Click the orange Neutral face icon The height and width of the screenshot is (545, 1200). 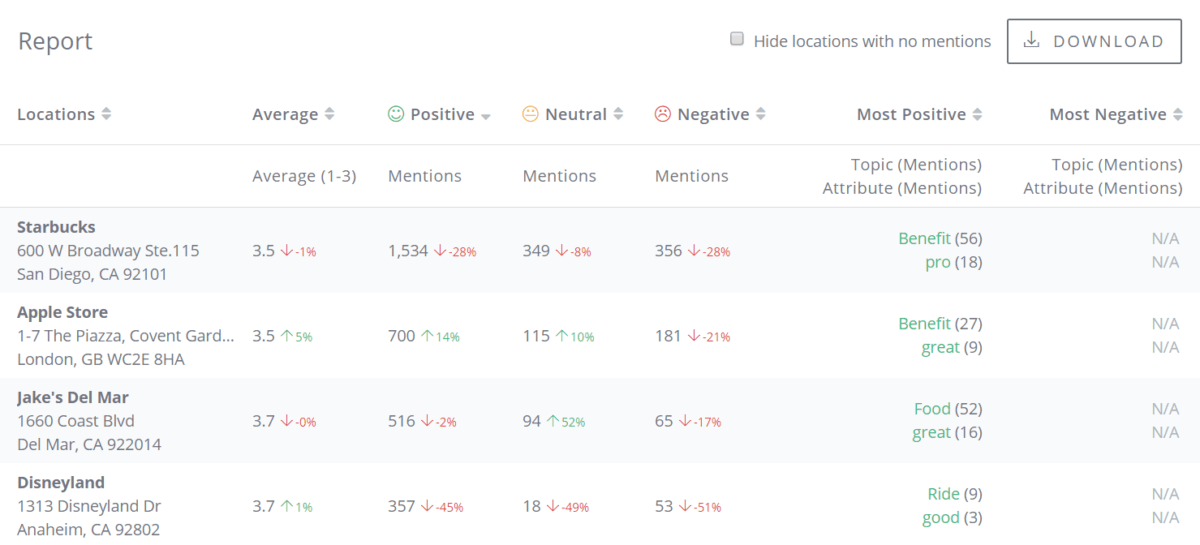(x=530, y=114)
